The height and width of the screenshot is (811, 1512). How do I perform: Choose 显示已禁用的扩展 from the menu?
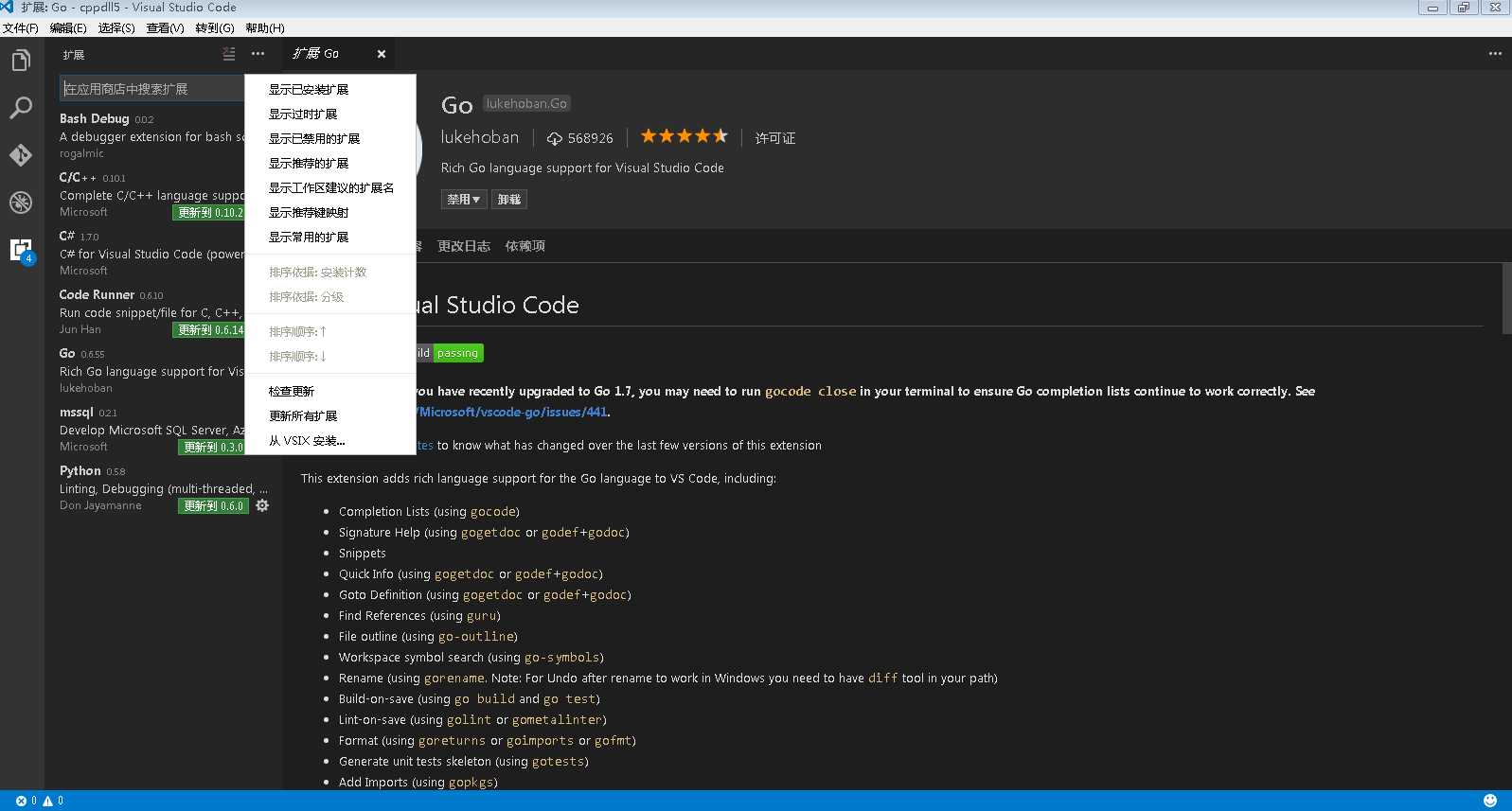click(330, 139)
